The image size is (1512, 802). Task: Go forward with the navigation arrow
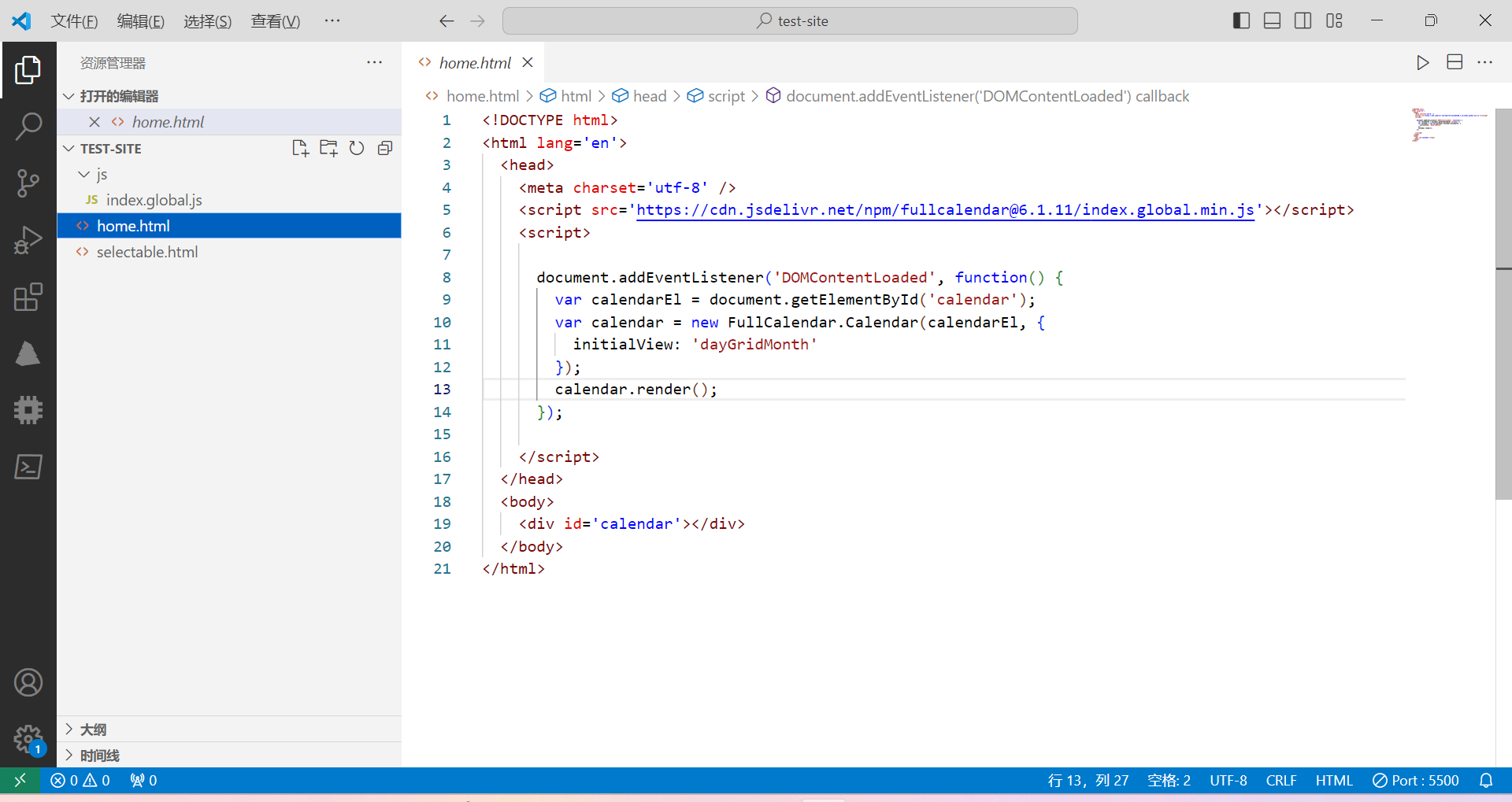point(477,21)
